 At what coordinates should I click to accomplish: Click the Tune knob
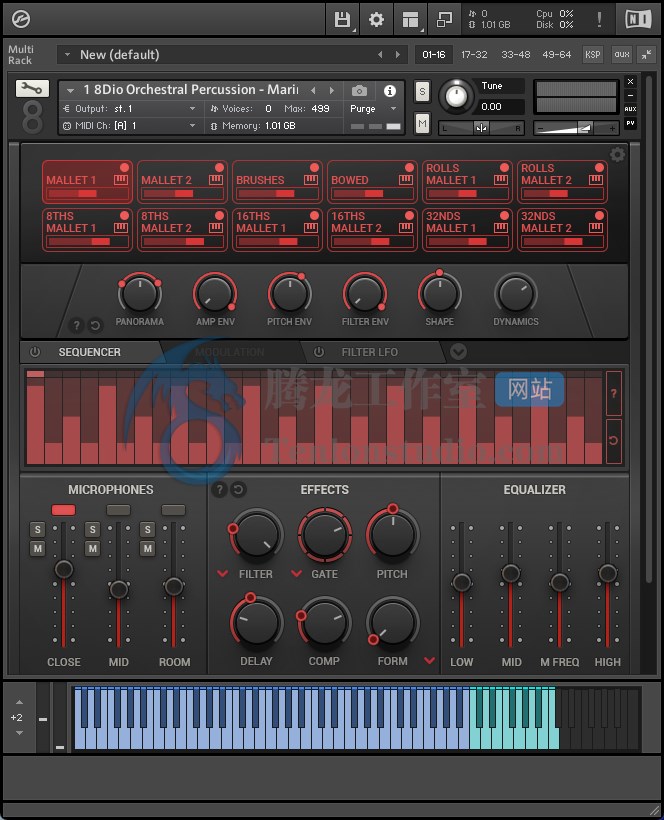pos(456,97)
